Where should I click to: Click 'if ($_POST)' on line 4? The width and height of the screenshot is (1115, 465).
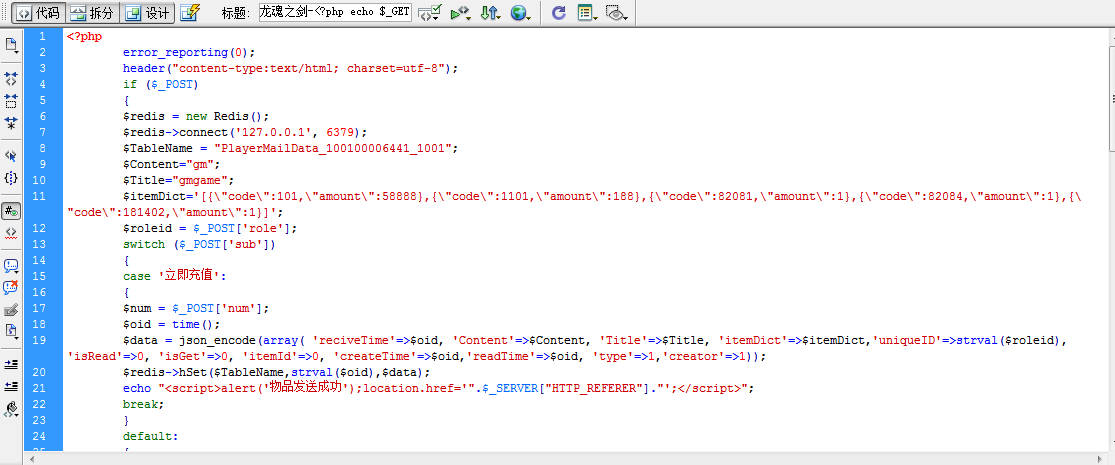[160, 85]
